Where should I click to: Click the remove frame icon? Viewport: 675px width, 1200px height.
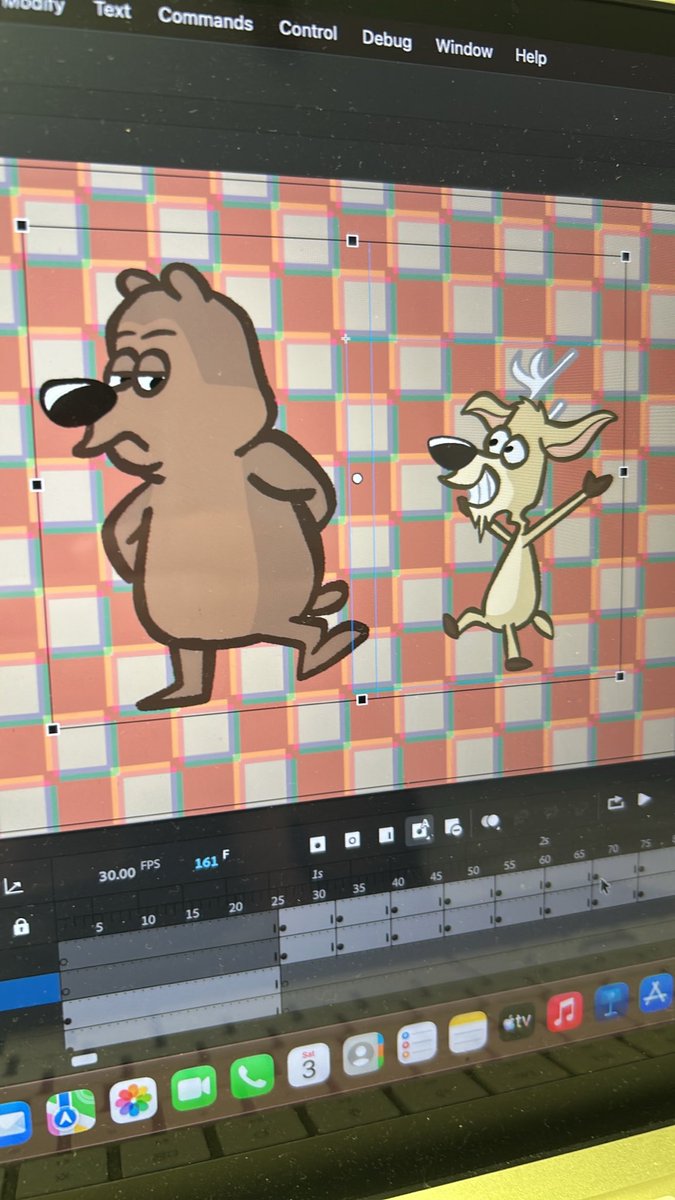click(453, 827)
